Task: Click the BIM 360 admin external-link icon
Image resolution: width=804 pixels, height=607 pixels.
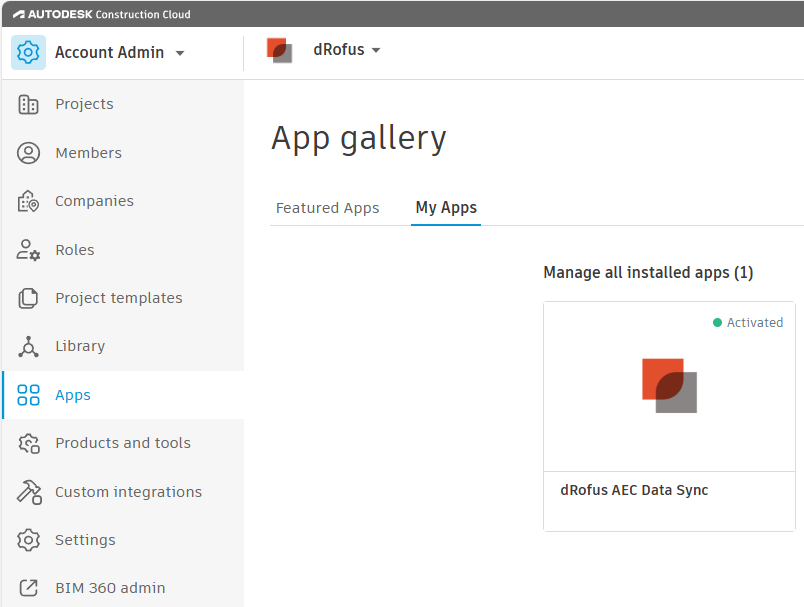Action: [28, 588]
